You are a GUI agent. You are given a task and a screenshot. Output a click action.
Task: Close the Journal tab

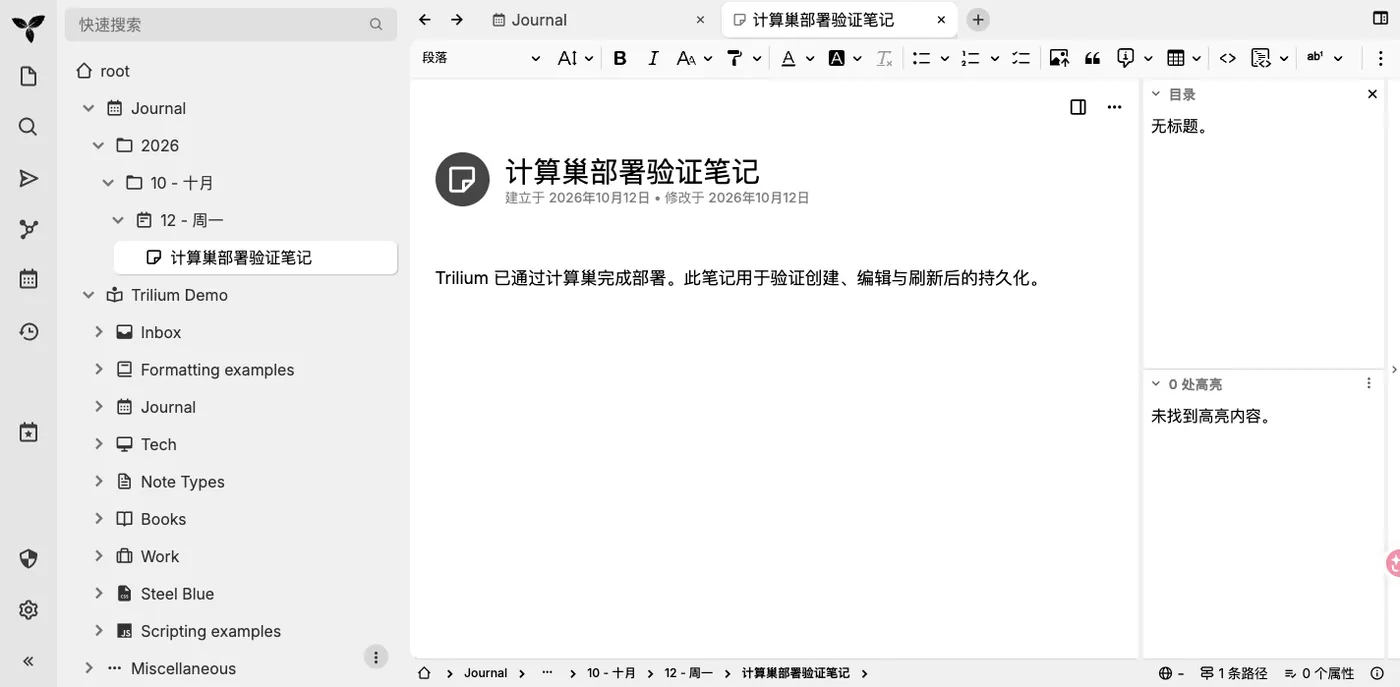click(701, 20)
